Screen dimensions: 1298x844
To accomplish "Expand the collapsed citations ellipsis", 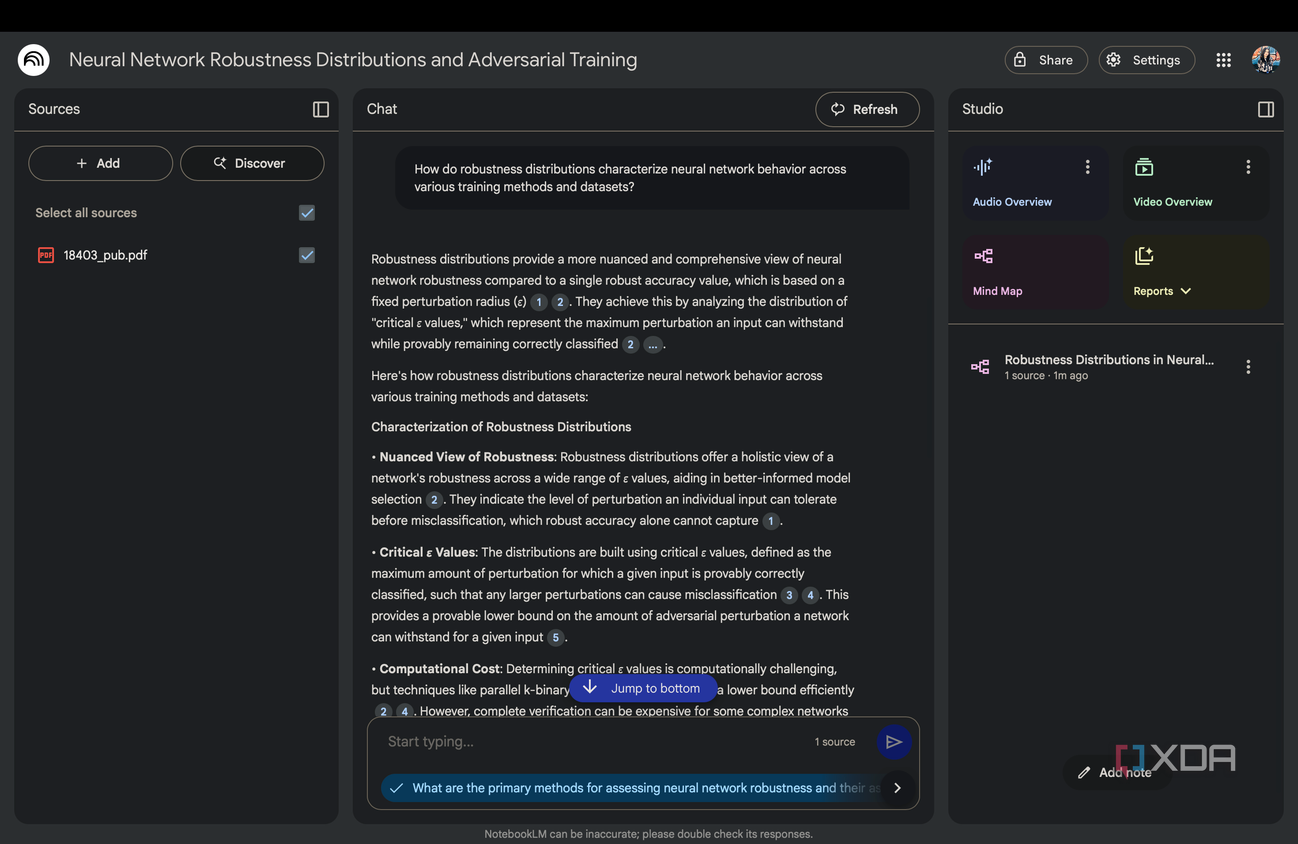I will point(653,344).
